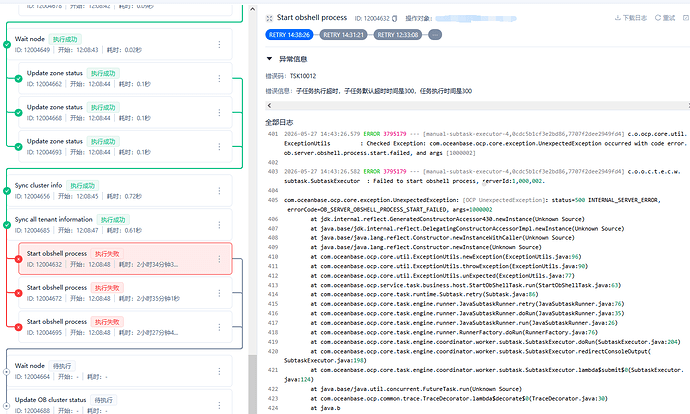
Task: Click the green success icon of Update zone status 12004668
Action: coord(18,113)
